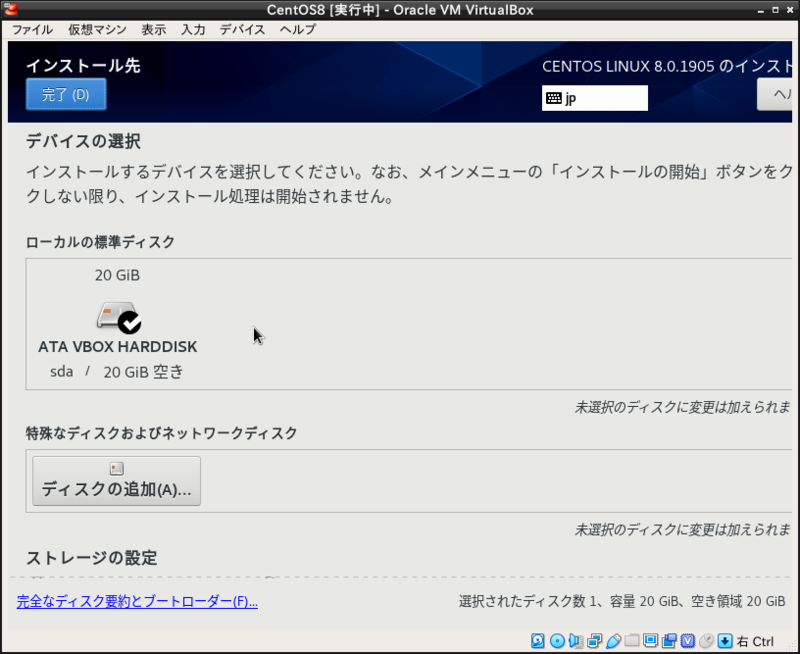Click the keyboard layout icon beside jp

point(554,98)
